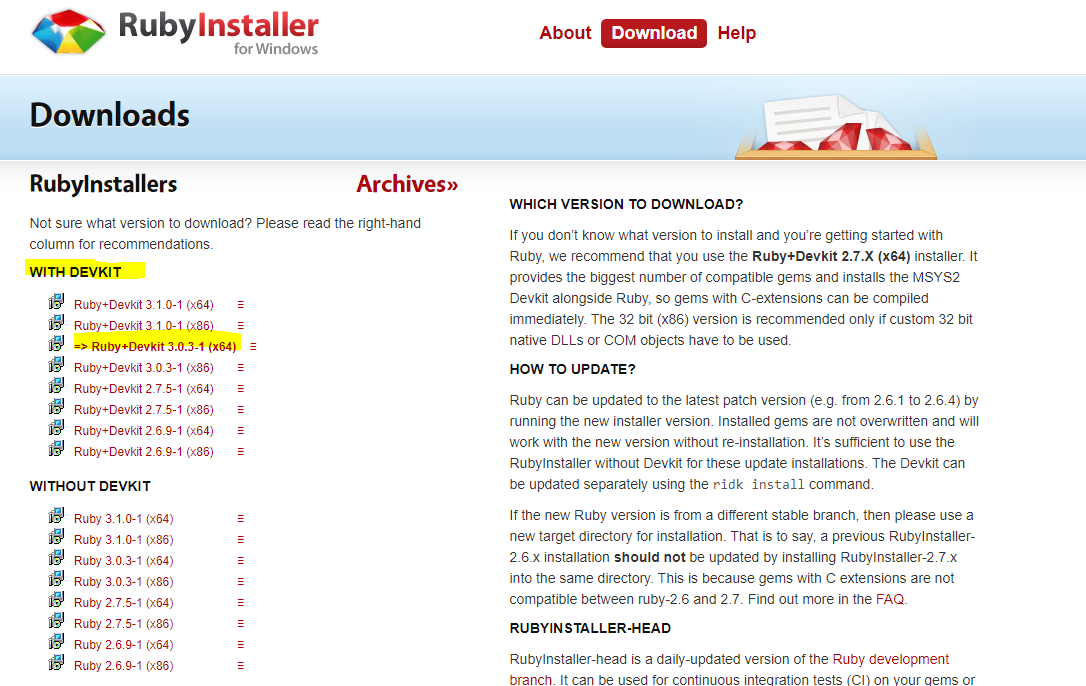Image resolution: width=1086 pixels, height=686 pixels.
Task: Click installer icon beside Ruby+Devkit 3.0.3-1 (x86)
Action: pyautogui.click(x=56, y=365)
